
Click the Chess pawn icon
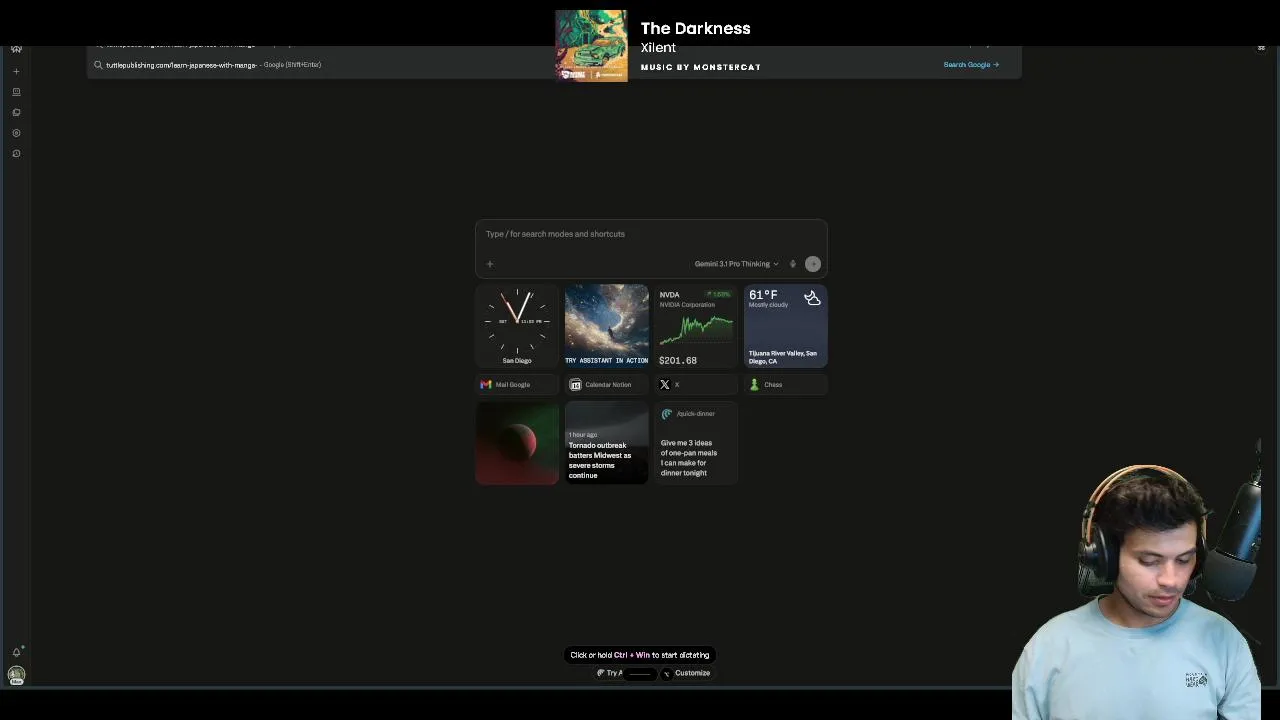click(x=754, y=384)
